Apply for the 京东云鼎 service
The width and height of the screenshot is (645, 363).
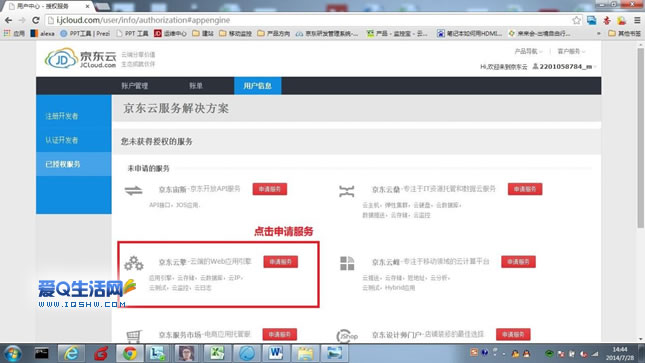(525, 189)
